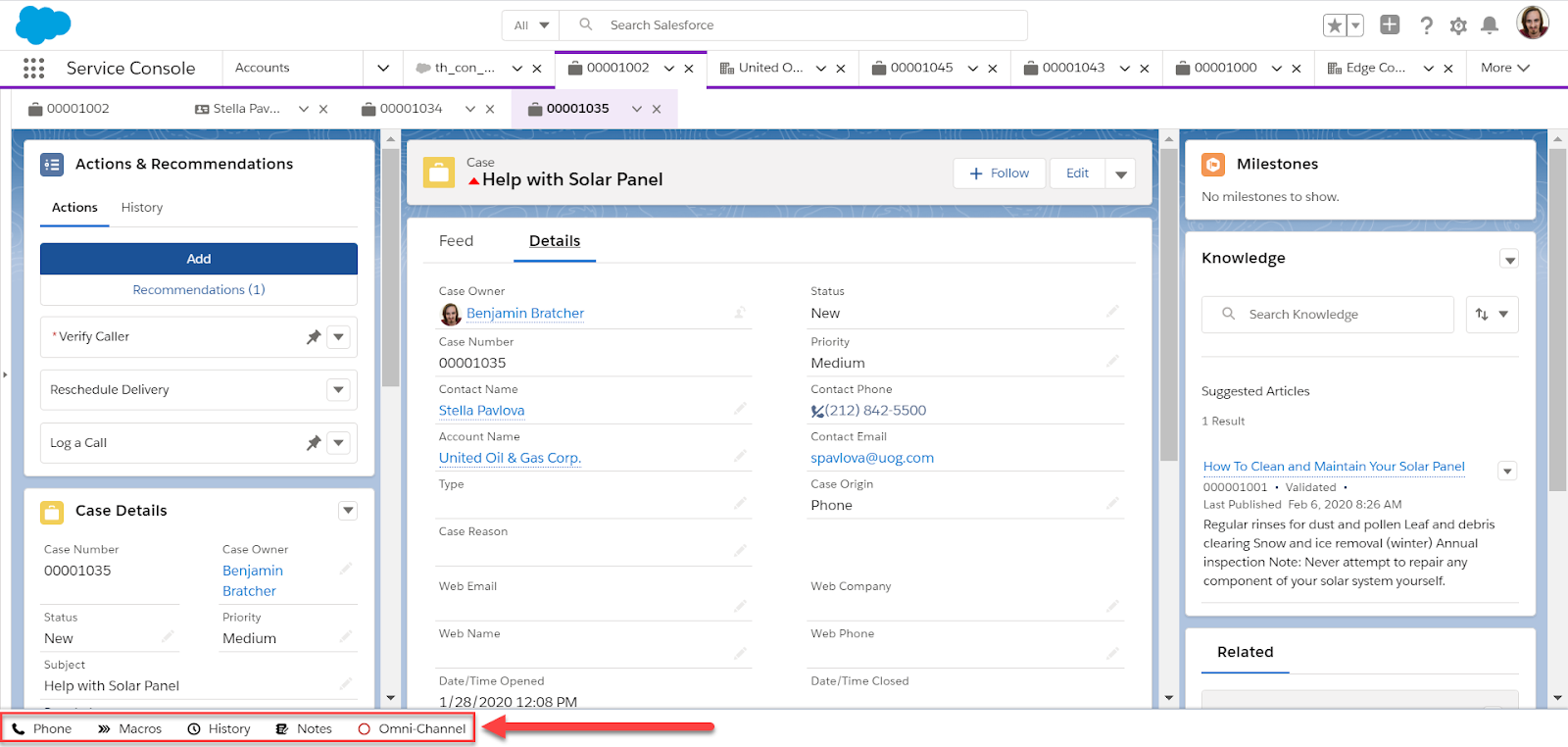Click the Search Knowledge field
Screen dimensions: 1568x747
[1328, 315]
